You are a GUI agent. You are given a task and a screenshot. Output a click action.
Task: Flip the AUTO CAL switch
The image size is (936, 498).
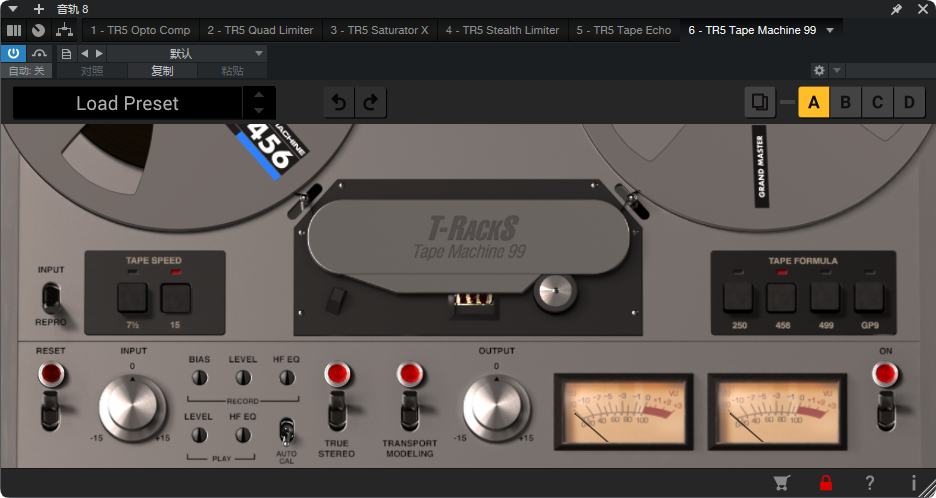pyautogui.click(x=287, y=431)
